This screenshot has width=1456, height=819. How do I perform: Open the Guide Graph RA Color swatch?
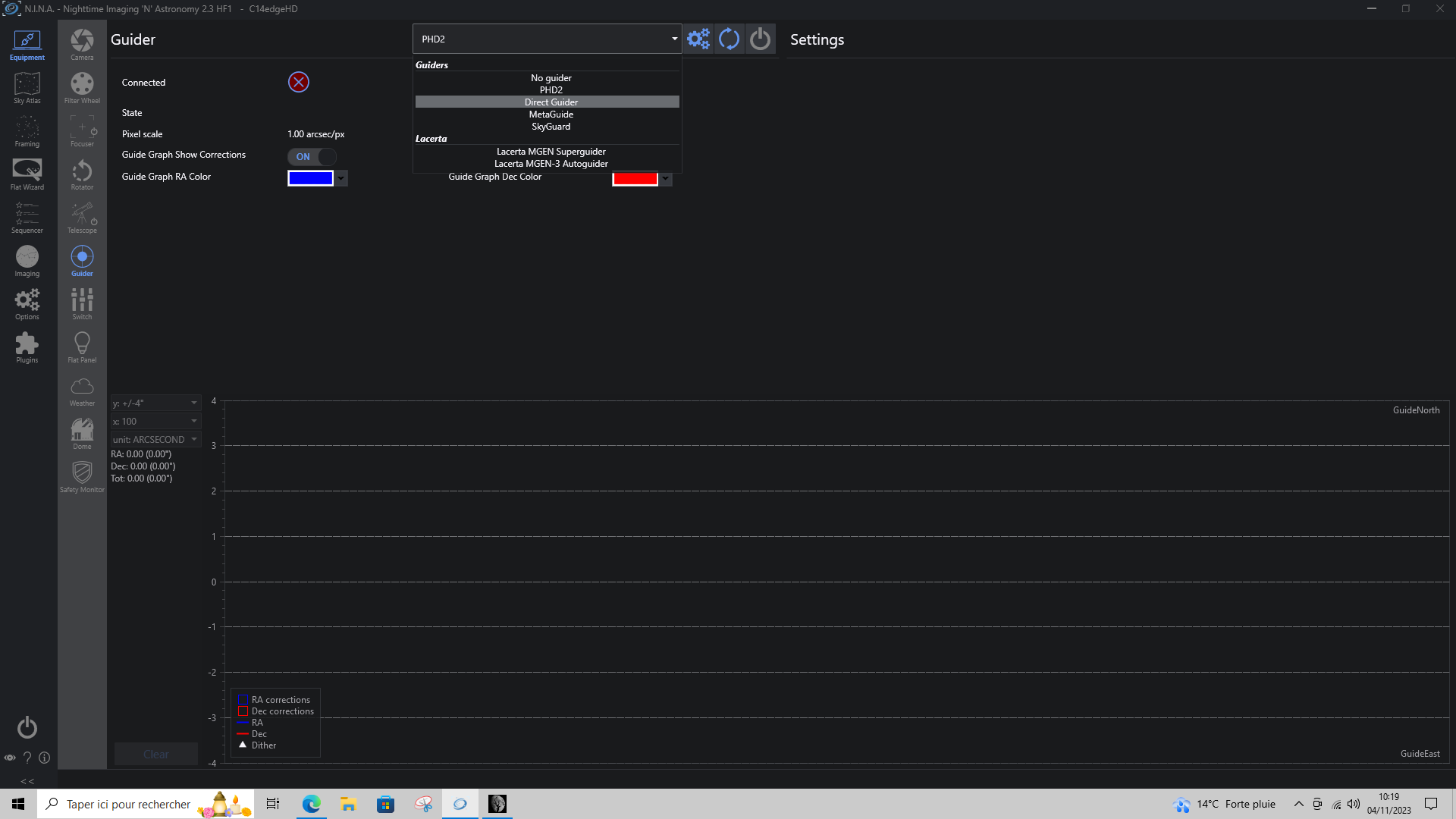(310, 178)
